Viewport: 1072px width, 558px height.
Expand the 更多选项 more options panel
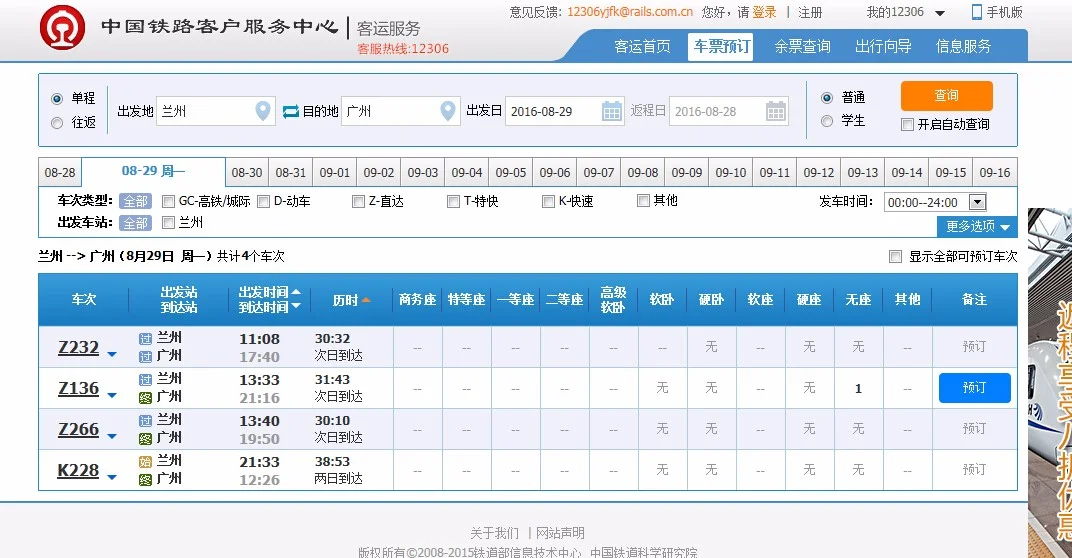pos(978,226)
